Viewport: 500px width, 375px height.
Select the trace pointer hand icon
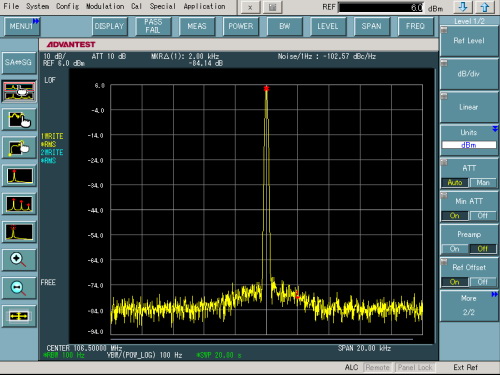[x=20, y=119]
